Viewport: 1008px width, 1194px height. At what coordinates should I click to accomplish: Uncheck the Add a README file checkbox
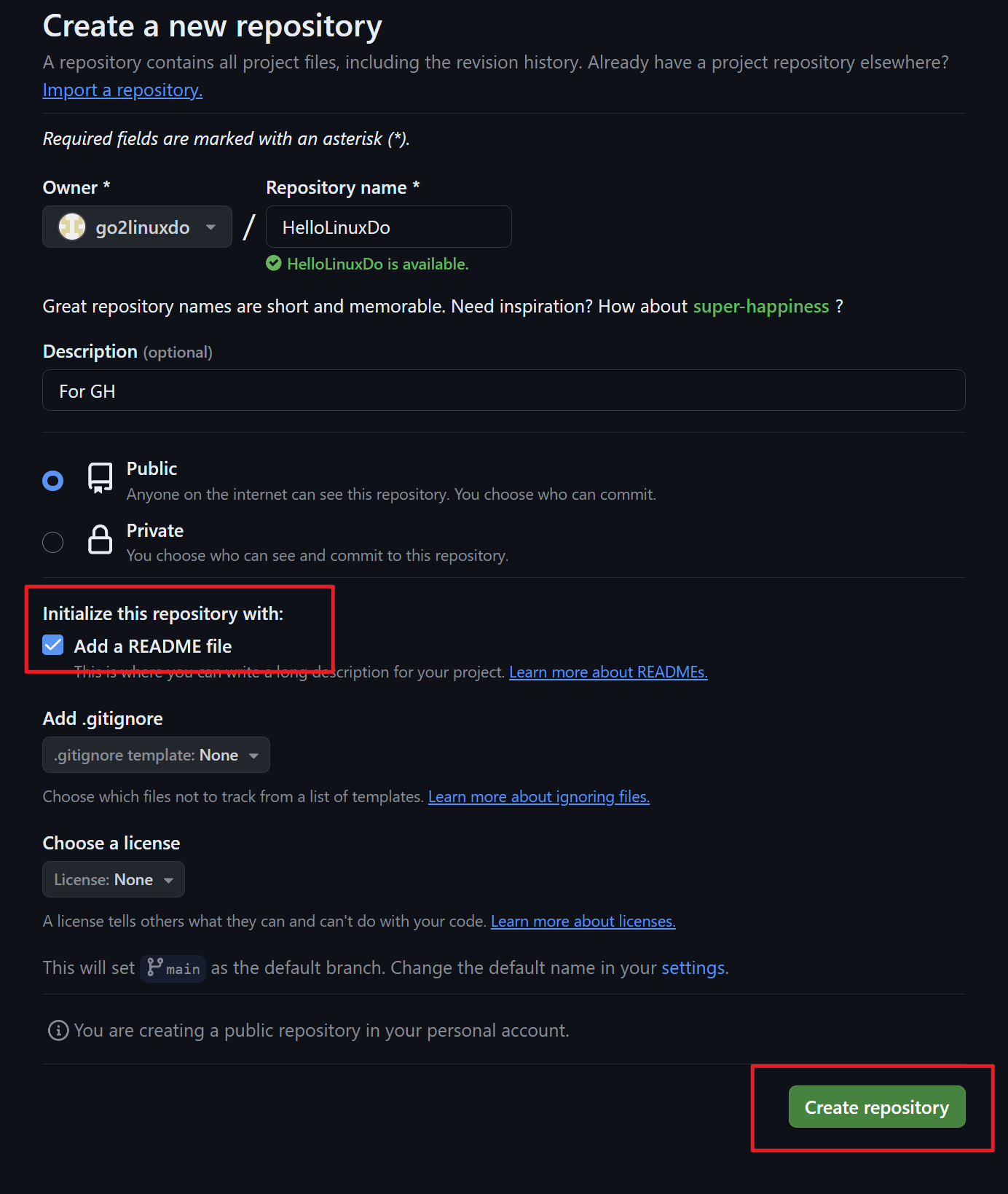53,645
